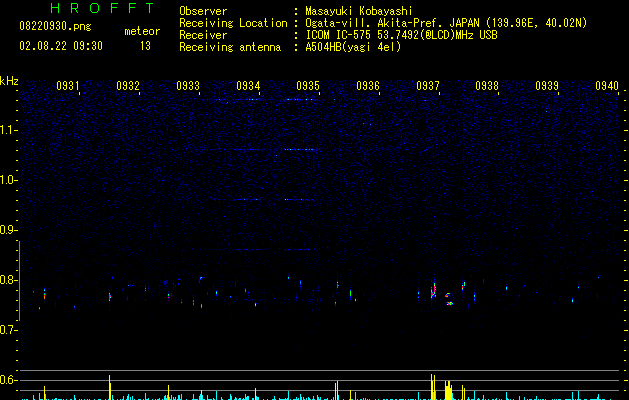Click the 0.6 frequency axis label
Screen dimensions: 629x400
[x=8, y=380]
